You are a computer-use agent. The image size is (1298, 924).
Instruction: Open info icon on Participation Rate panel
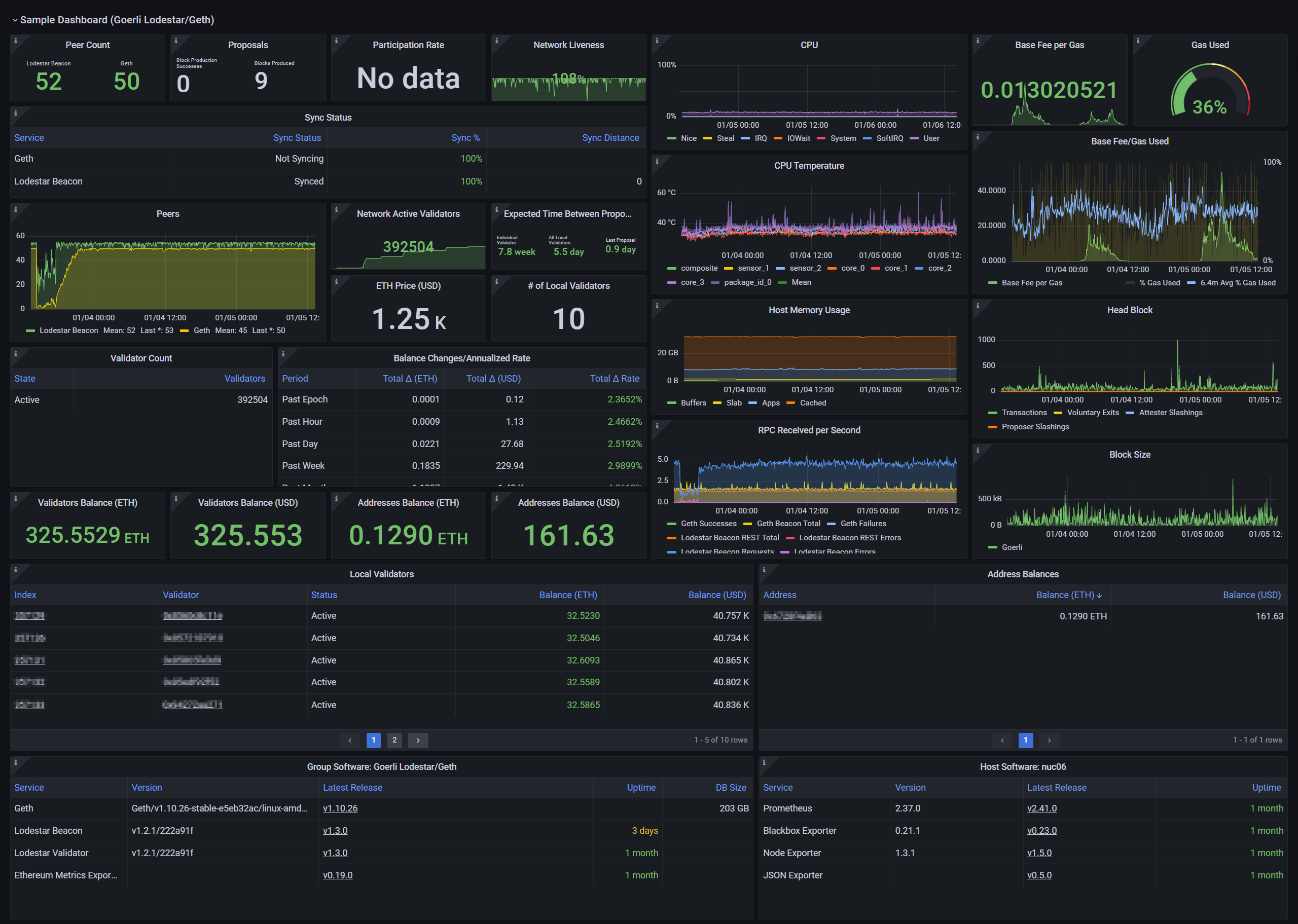tap(336, 41)
